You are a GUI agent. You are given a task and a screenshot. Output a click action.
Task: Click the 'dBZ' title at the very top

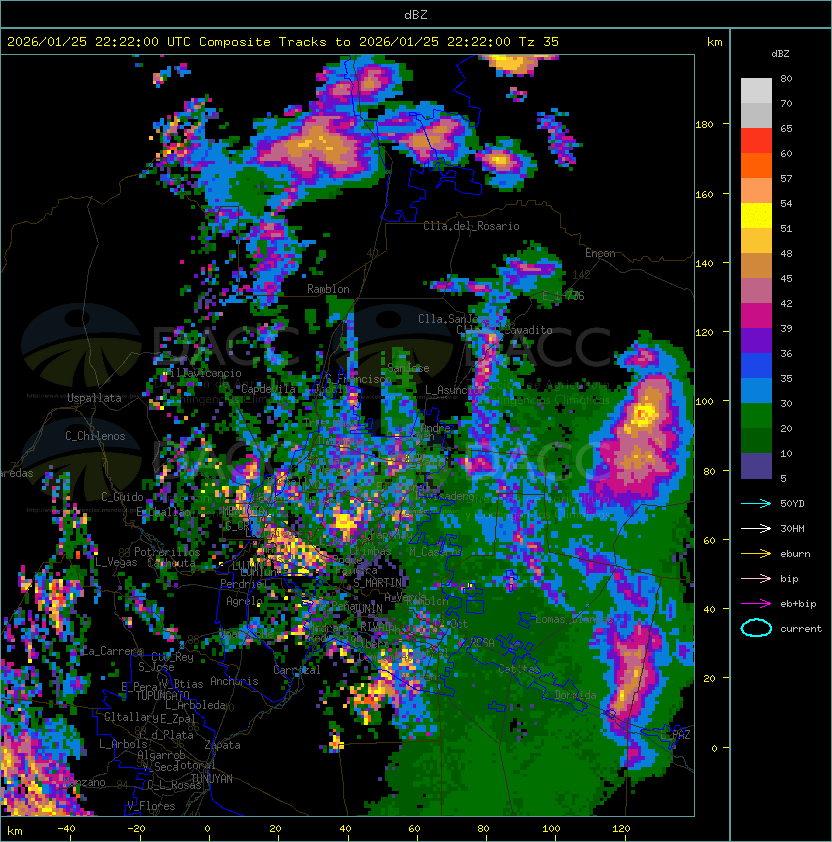click(416, 14)
